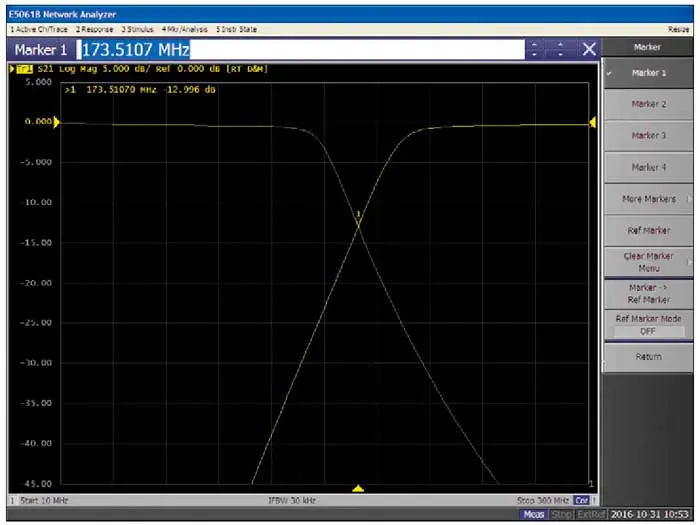
Task: Click Marker -> Ref Marker softkey
Action: click(x=648, y=293)
